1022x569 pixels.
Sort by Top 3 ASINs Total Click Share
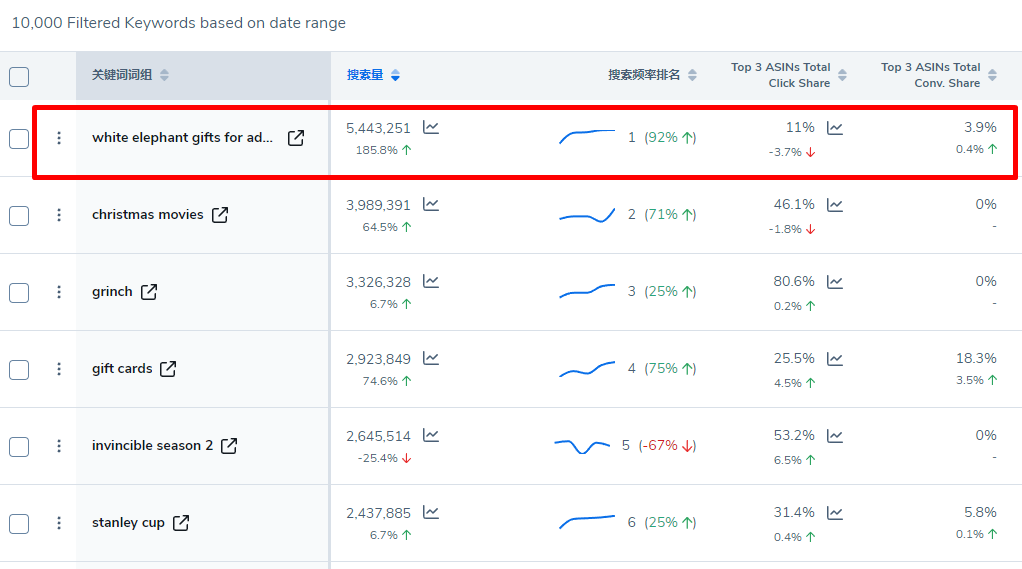pos(842,76)
